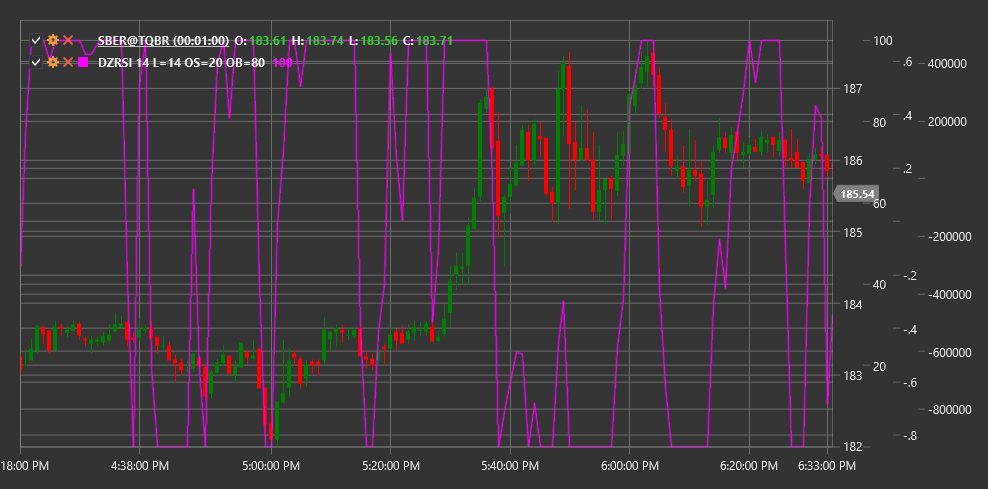Click the 185 price axis label

click(x=852, y=233)
